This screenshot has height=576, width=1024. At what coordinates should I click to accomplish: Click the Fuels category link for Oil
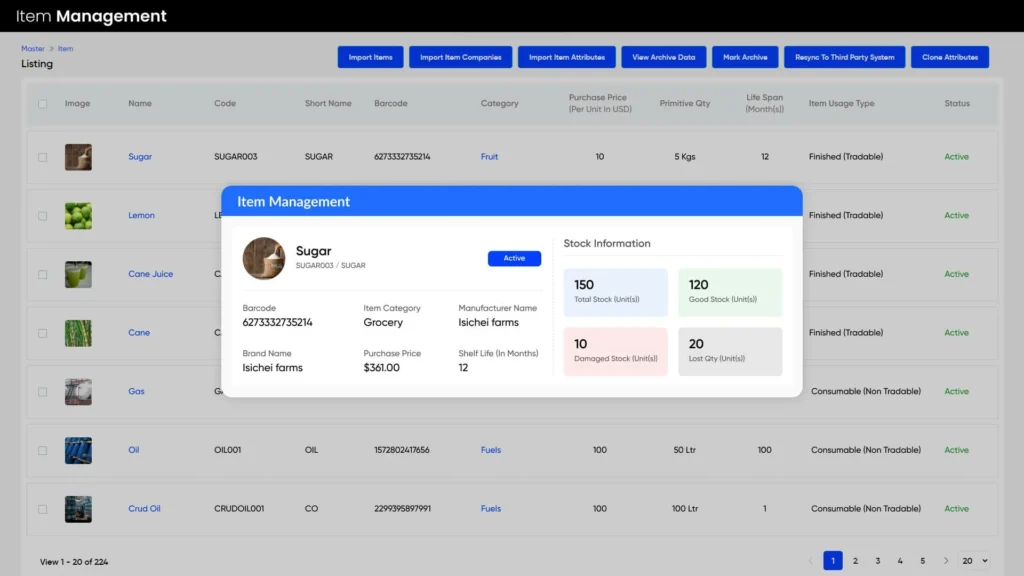tap(490, 450)
